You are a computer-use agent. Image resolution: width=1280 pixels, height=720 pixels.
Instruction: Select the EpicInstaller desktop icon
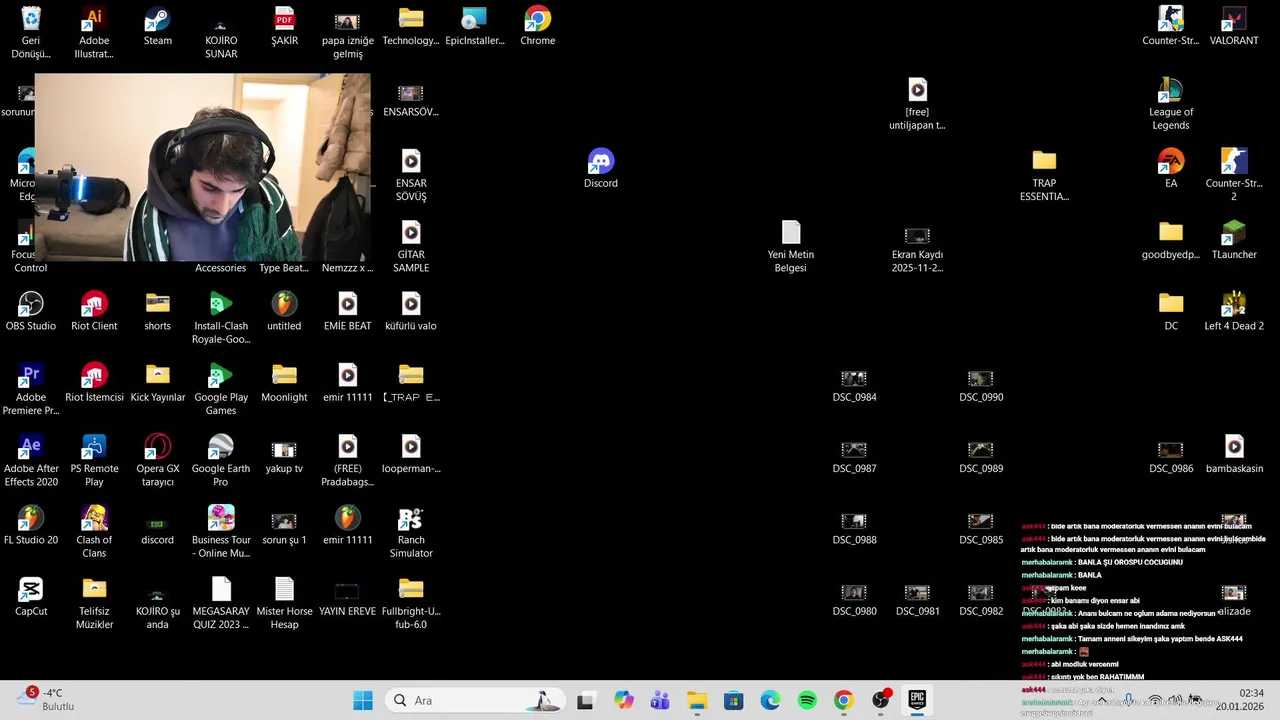coord(474,27)
